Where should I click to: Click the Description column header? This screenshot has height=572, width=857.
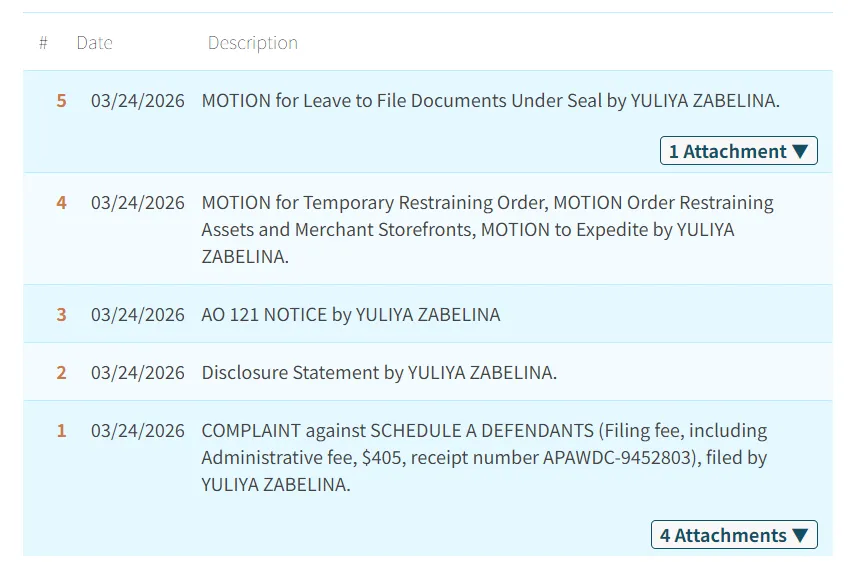[x=252, y=43]
